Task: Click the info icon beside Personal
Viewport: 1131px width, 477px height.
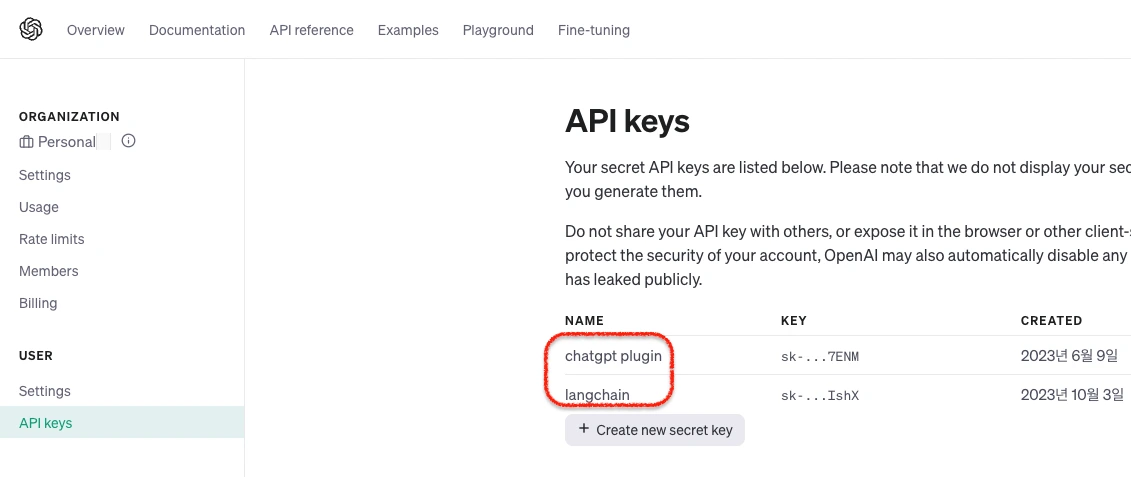Action: [x=128, y=141]
